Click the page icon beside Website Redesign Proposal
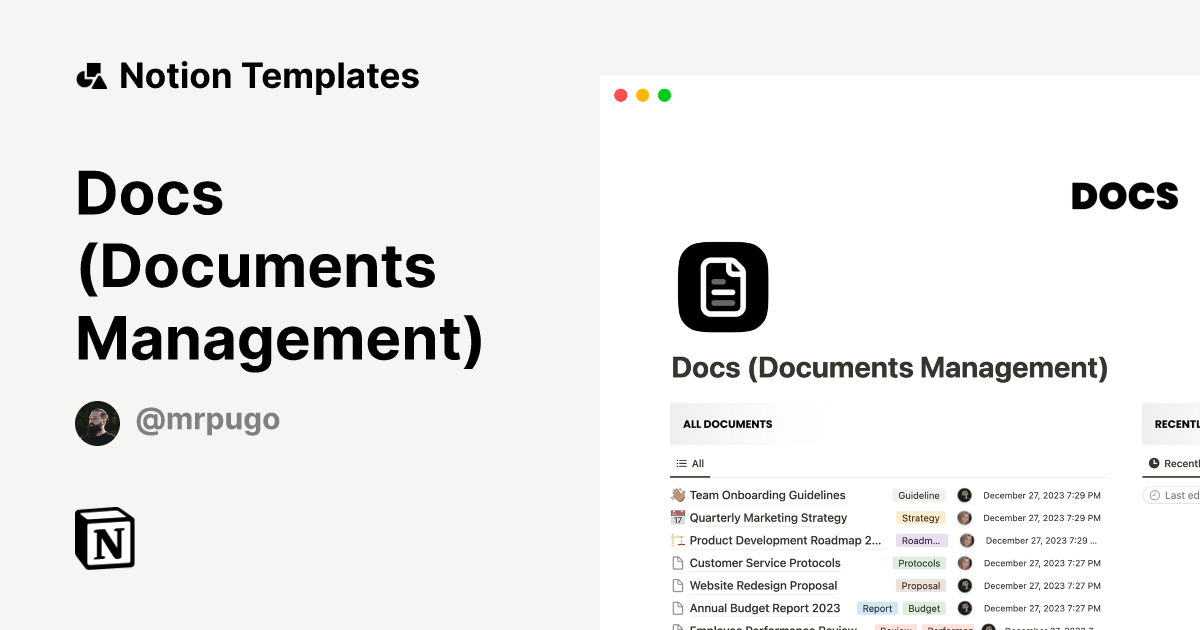1200x630 pixels. click(677, 585)
